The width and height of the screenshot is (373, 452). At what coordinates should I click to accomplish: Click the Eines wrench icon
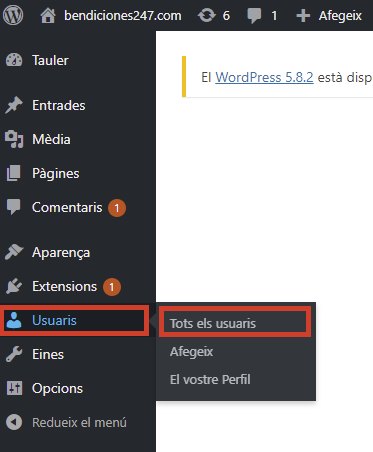[14, 354]
